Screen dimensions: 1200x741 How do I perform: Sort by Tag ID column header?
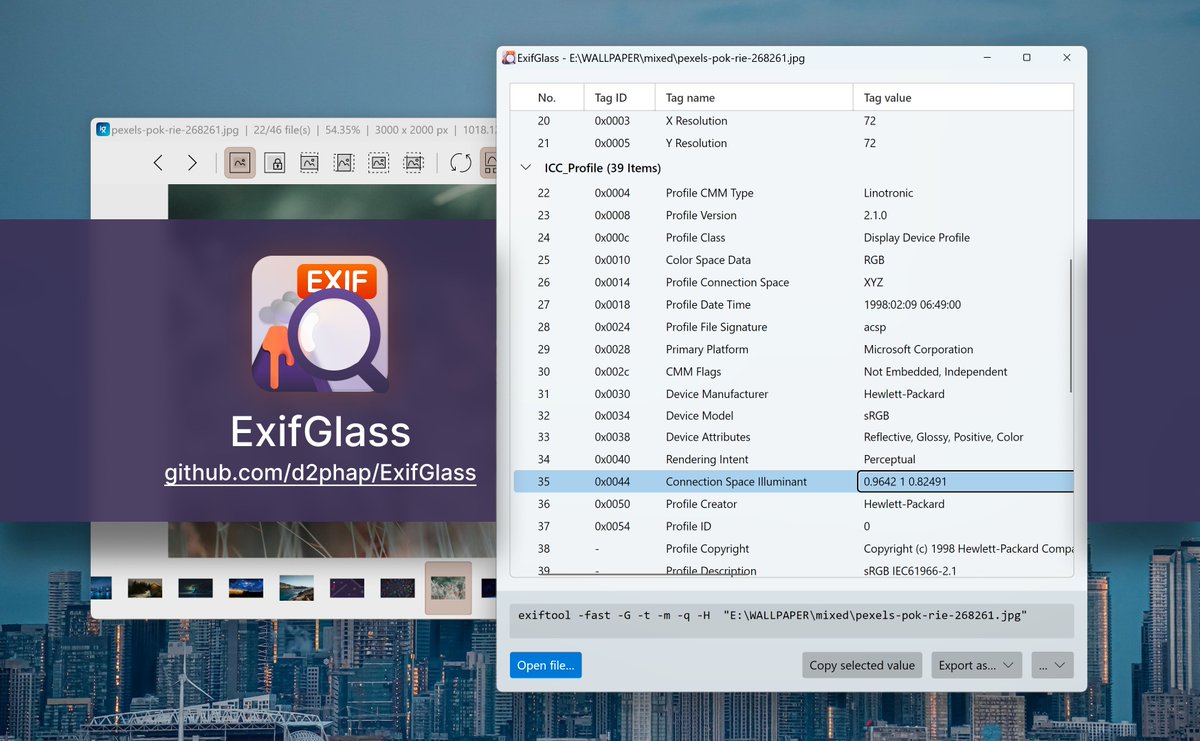[619, 98]
